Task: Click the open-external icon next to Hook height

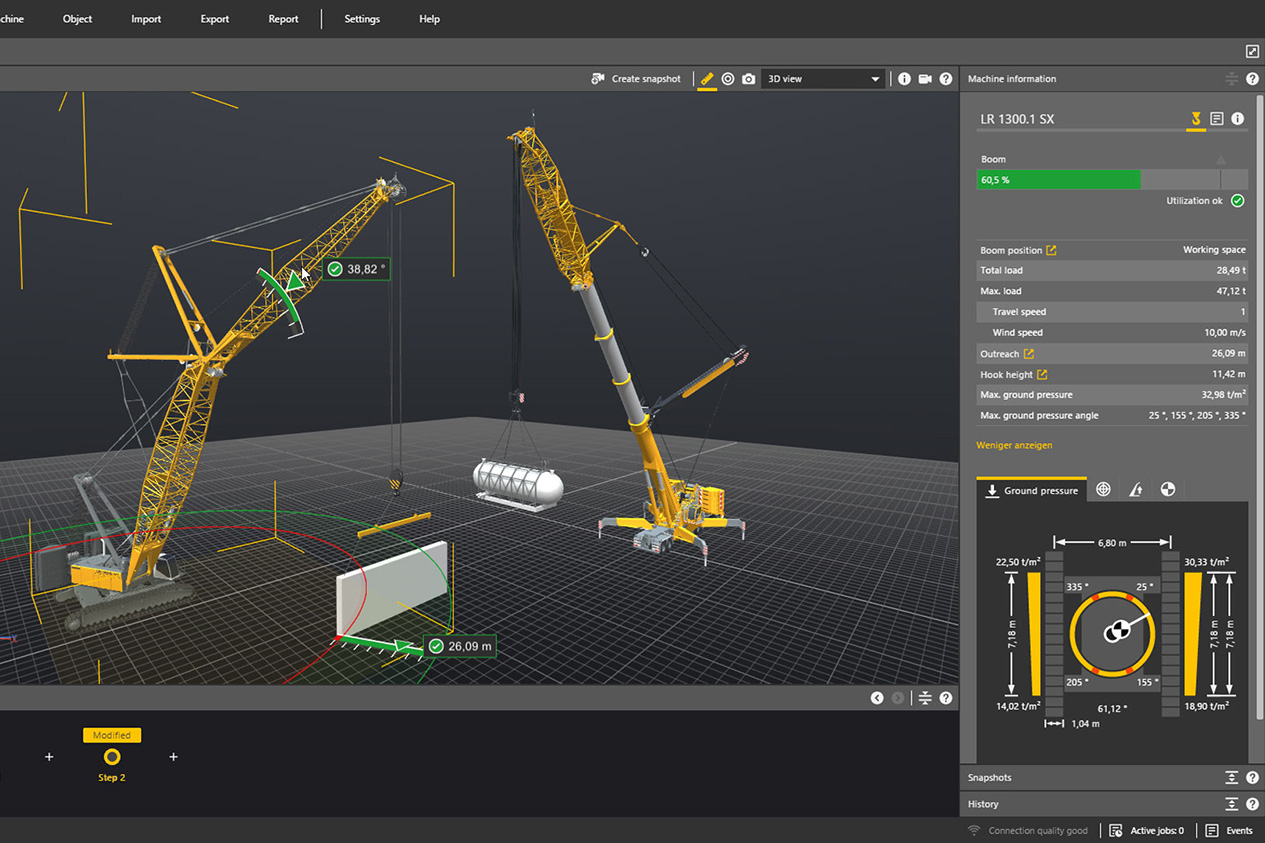Action: pos(1042,375)
